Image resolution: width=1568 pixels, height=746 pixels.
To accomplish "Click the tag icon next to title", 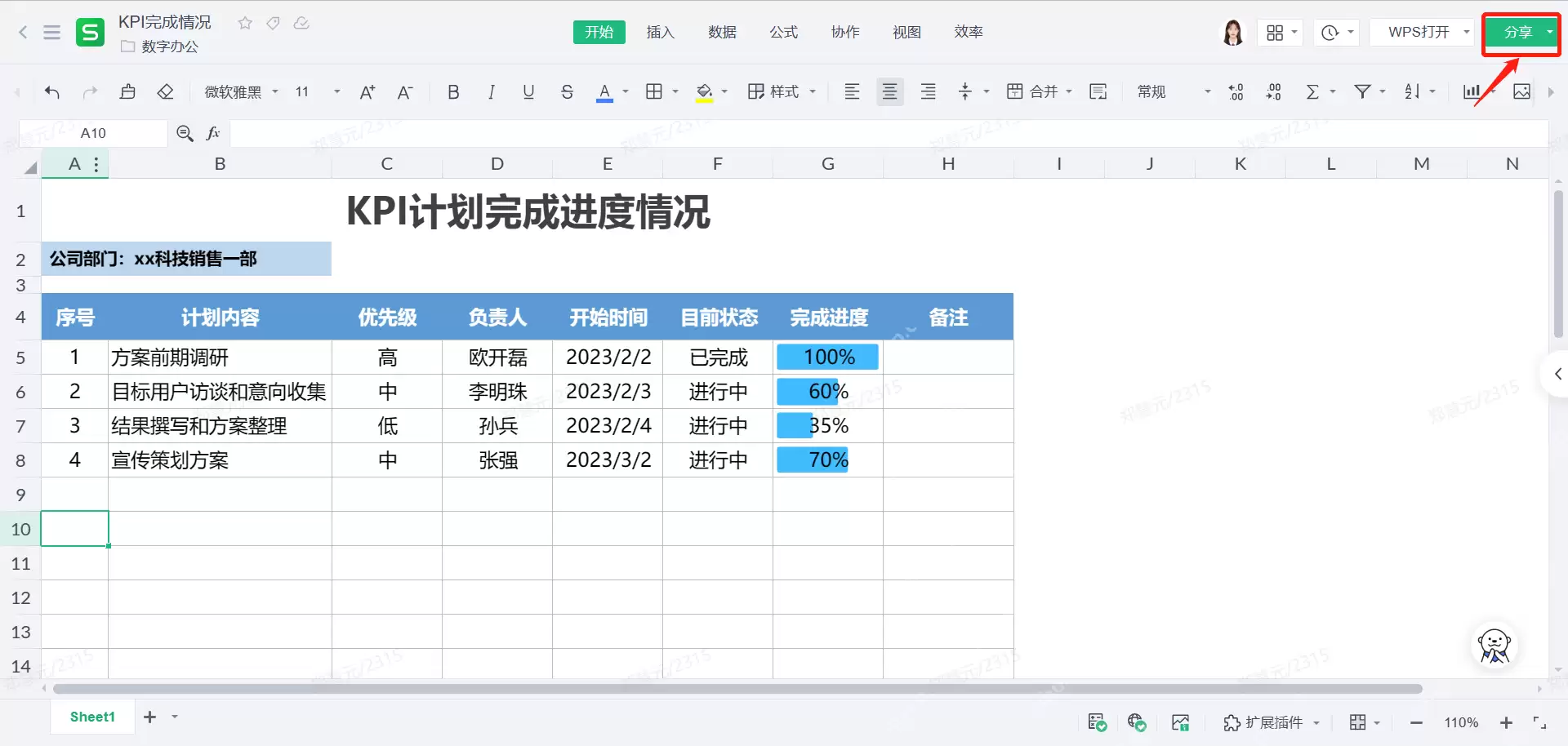I will (x=274, y=23).
